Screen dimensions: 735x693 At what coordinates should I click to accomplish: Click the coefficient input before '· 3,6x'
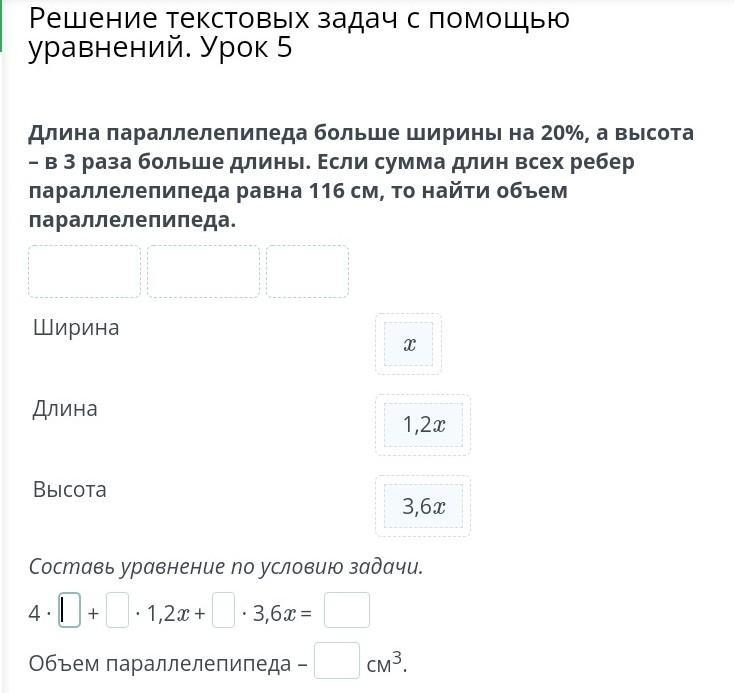click(x=223, y=610)
